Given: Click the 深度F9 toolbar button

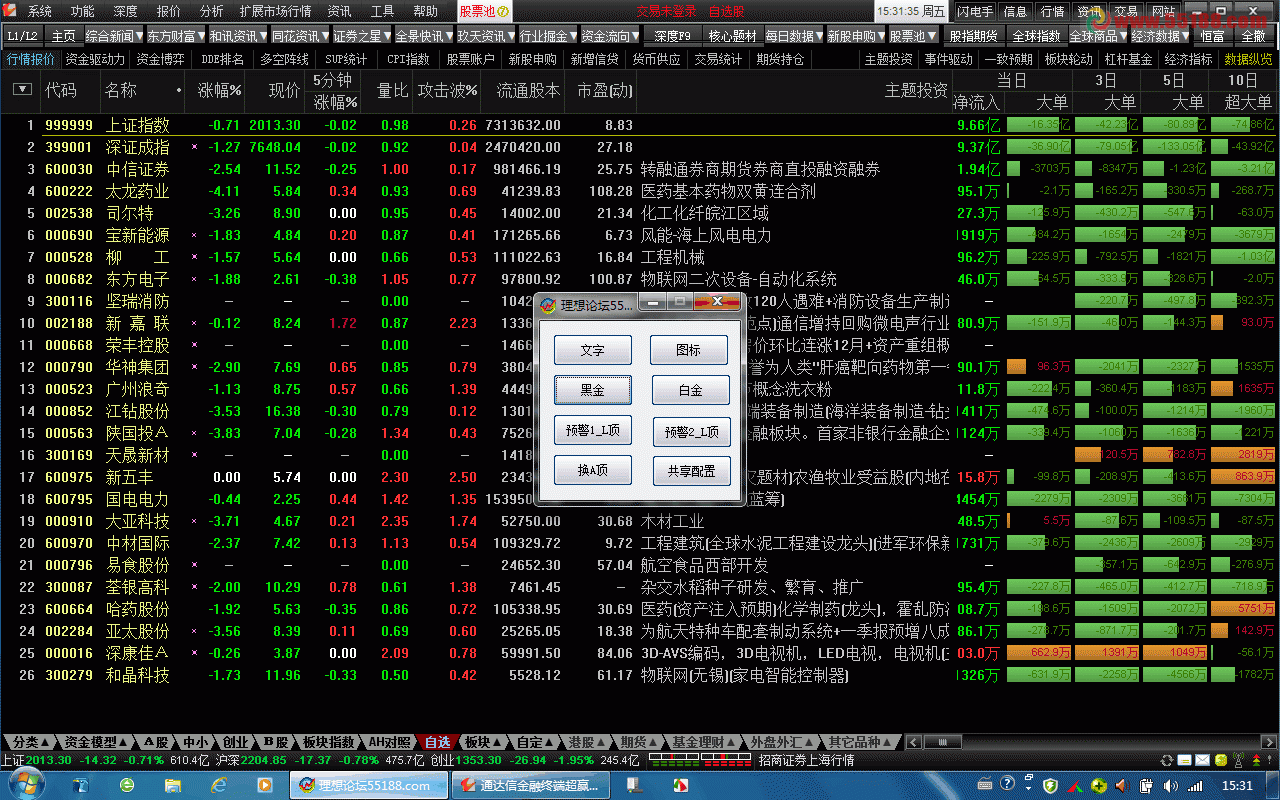Looking at the screenshot, I should (673, 36).
